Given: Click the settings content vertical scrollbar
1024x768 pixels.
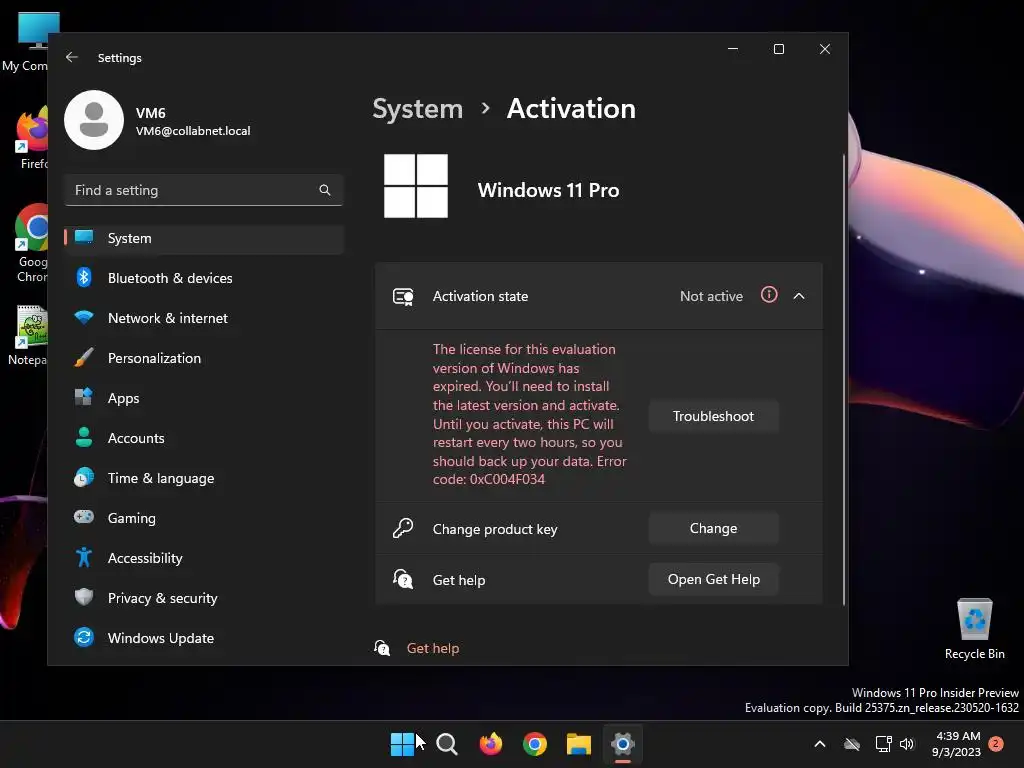Looking at the screenshot, I should 844,379.
